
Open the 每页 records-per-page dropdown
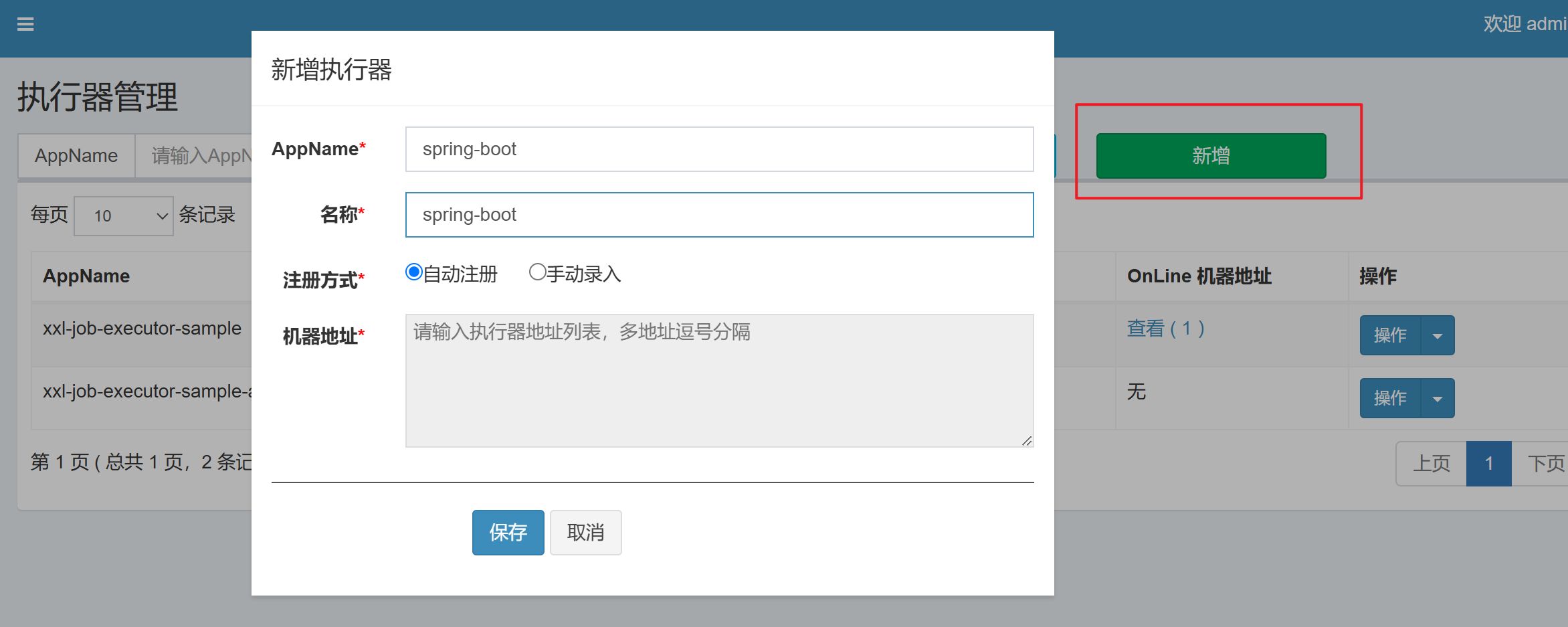point(124,215)
